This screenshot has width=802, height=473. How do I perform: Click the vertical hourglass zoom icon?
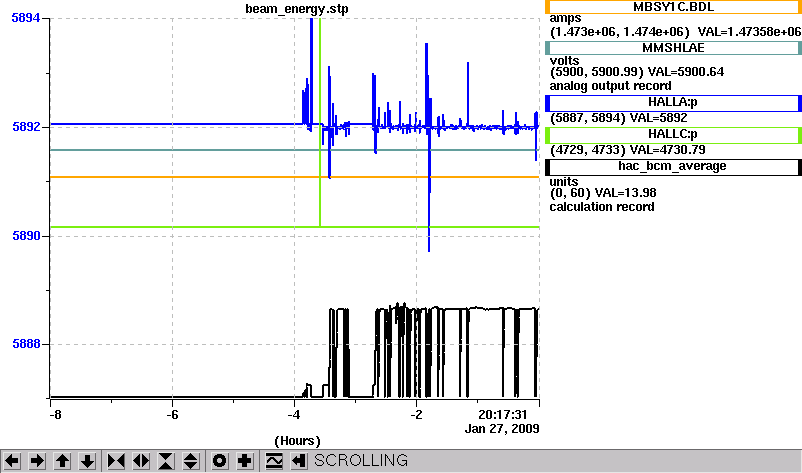click(166, 461)
